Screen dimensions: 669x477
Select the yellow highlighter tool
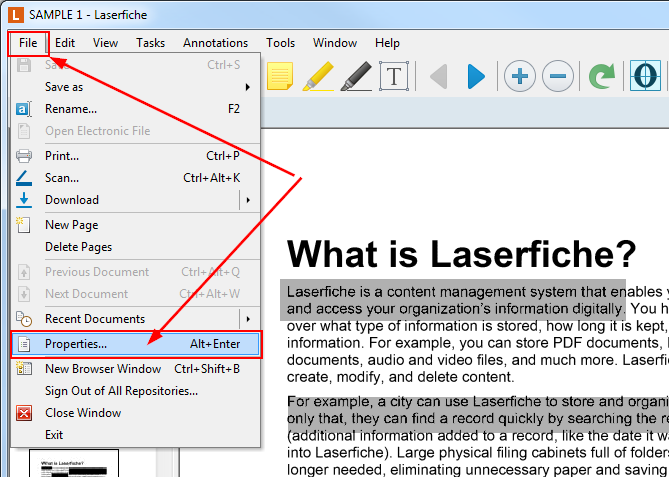[x=318, y=76]
